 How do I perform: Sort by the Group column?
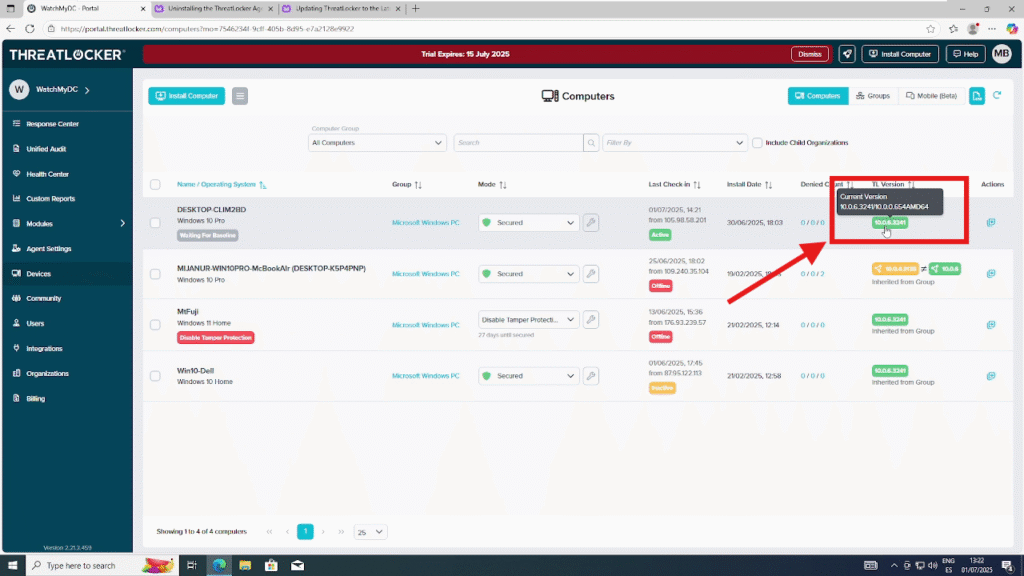pos(407,185)
